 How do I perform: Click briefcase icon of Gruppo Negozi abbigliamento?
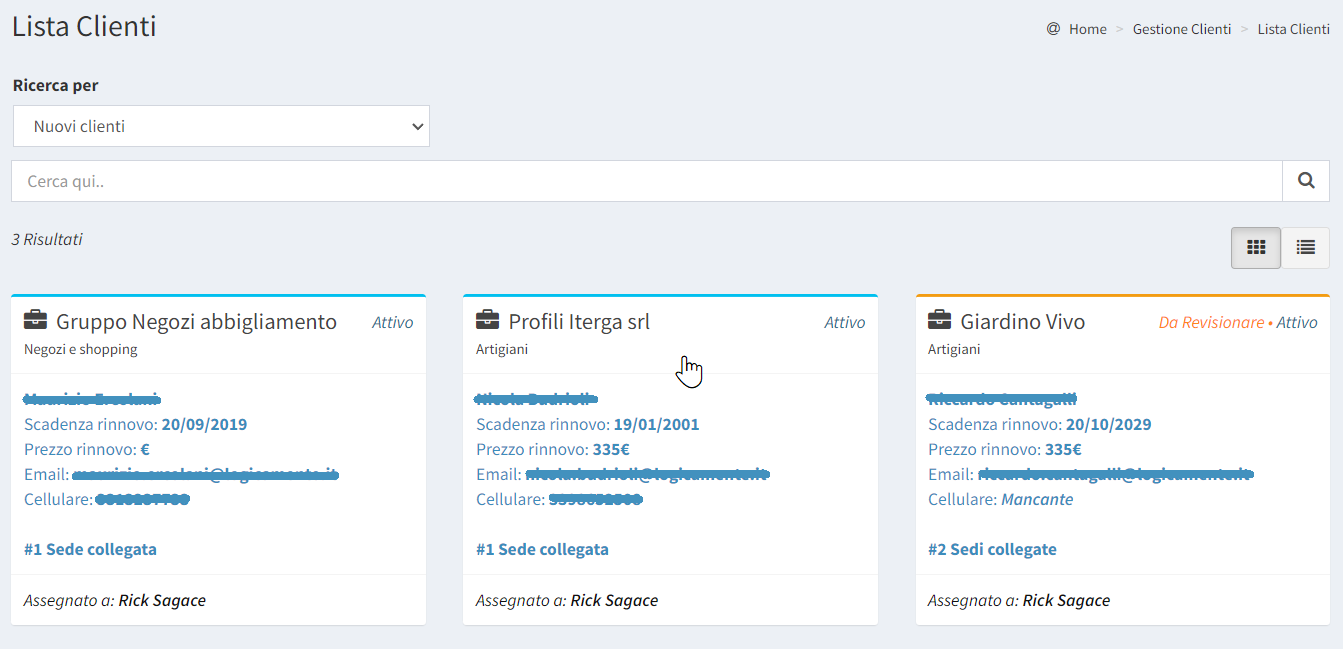click(35, 321)
